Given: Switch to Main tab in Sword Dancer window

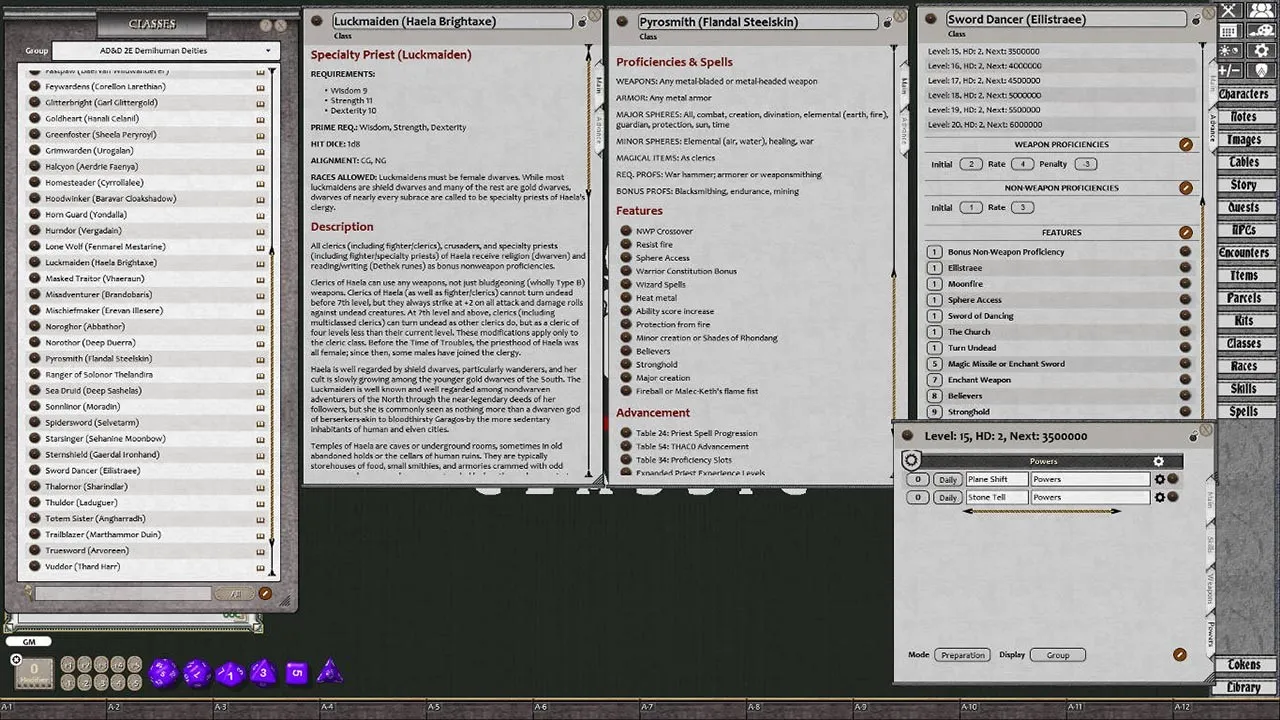Looking at the screenshot, I should click(1213, 82).
